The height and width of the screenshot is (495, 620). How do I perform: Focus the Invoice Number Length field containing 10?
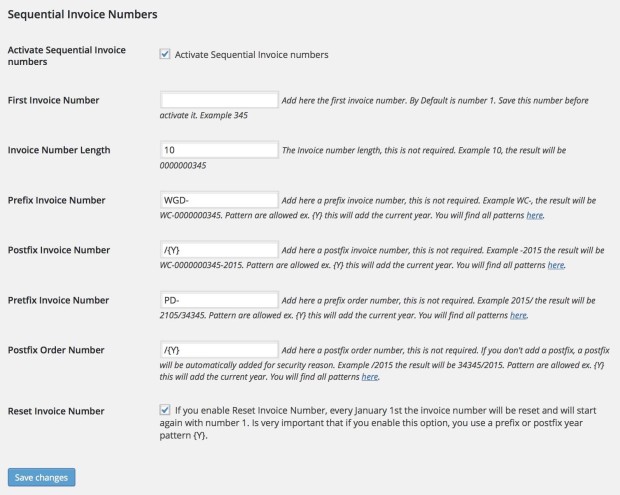tap(219, 150)
